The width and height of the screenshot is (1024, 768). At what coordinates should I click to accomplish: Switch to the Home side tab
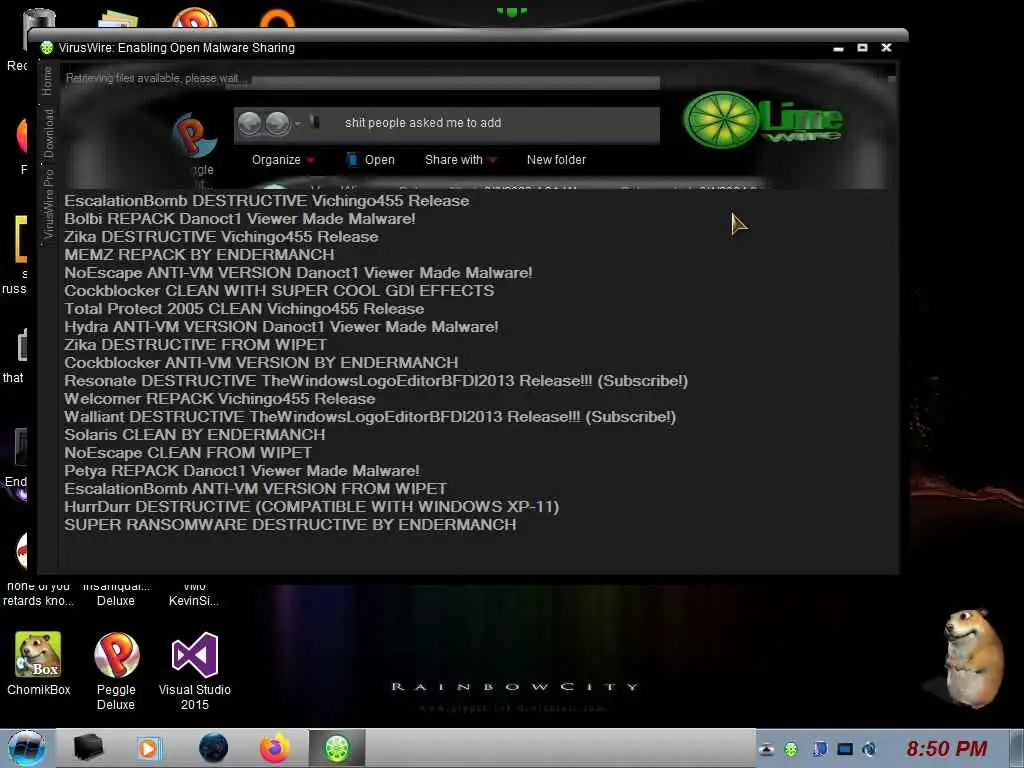[x=47, y=80]
